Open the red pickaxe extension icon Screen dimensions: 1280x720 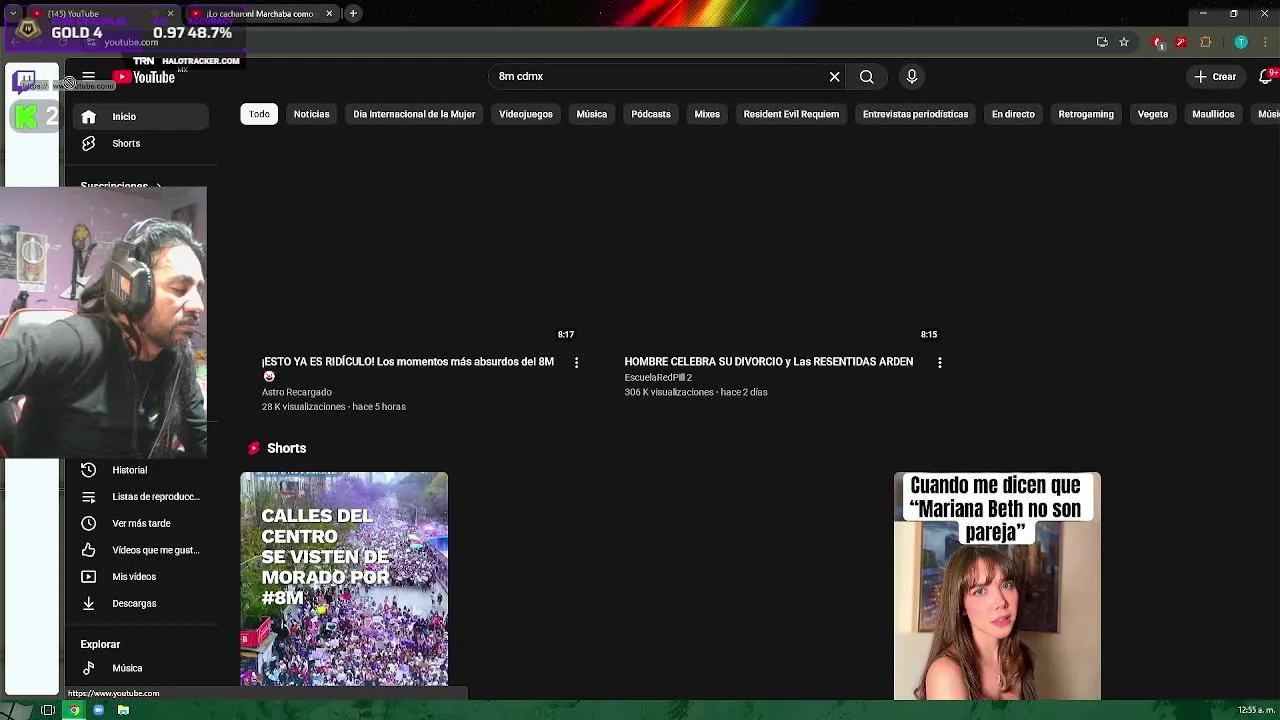1181,42
